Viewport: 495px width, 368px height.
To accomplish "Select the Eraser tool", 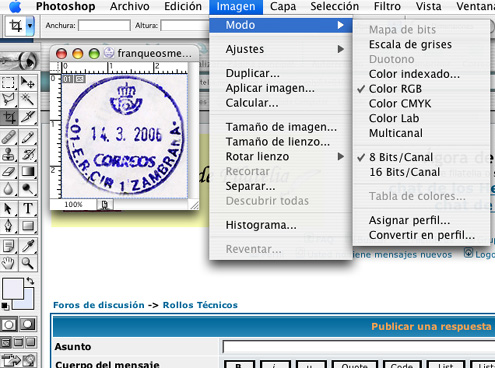I will (8, 172).
